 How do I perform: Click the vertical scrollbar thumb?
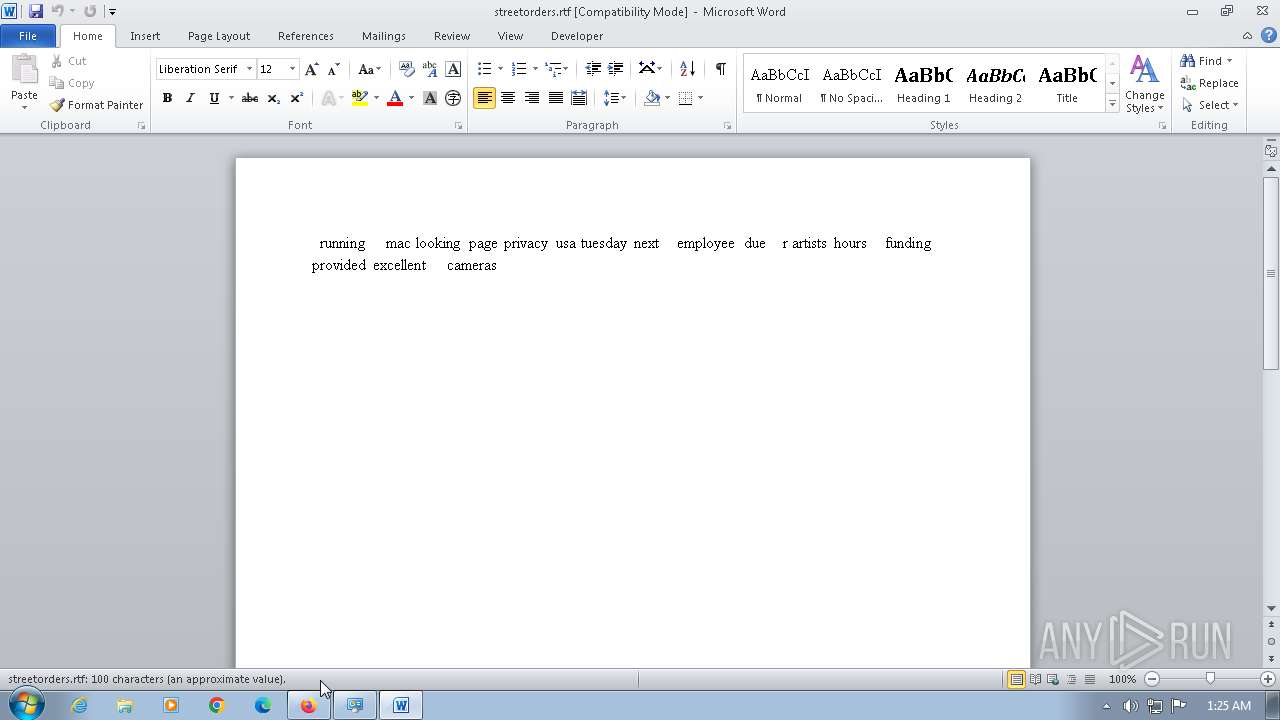coord(1271,273)
